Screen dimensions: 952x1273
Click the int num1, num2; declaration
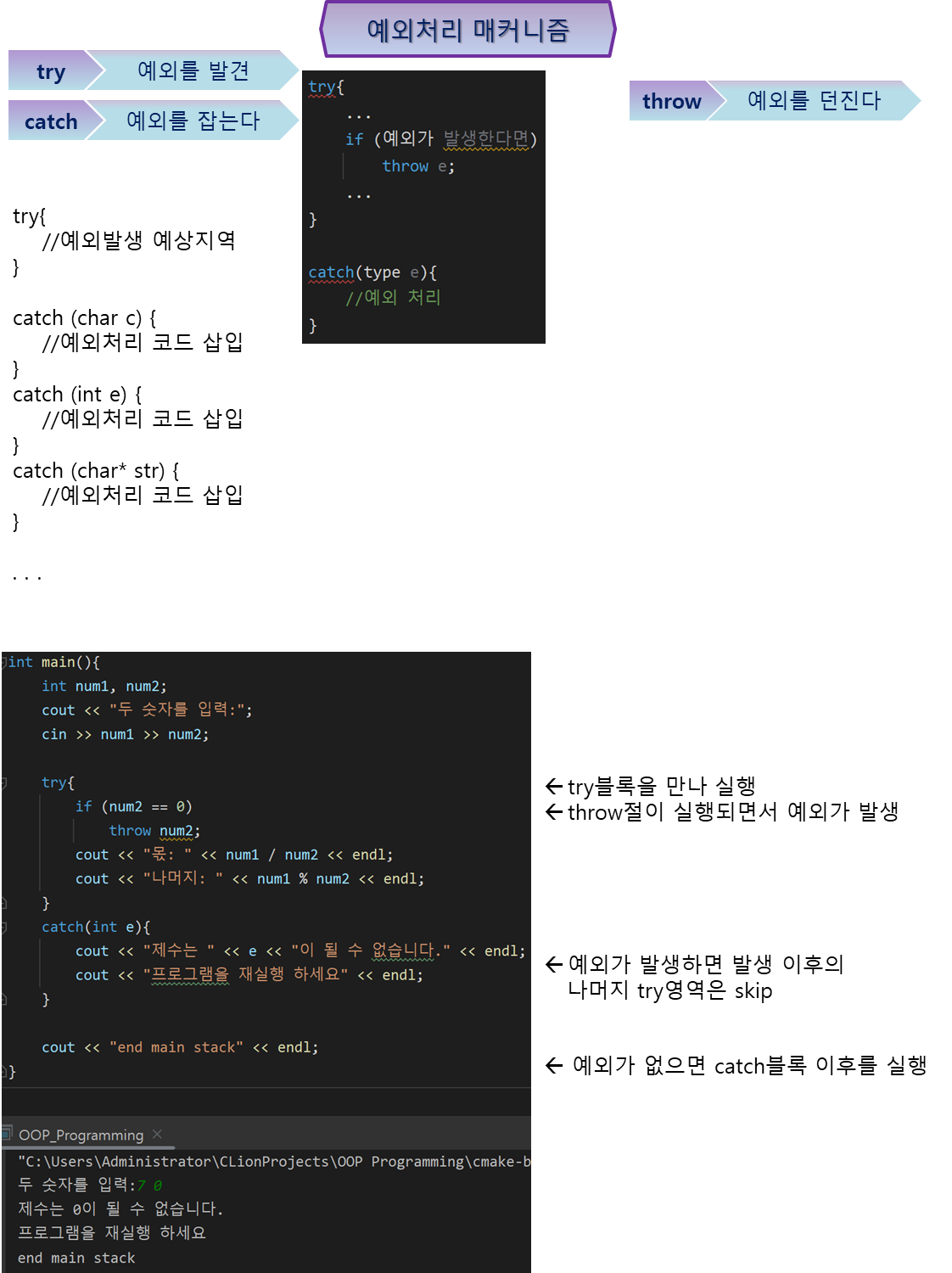[x=104, y=686]
